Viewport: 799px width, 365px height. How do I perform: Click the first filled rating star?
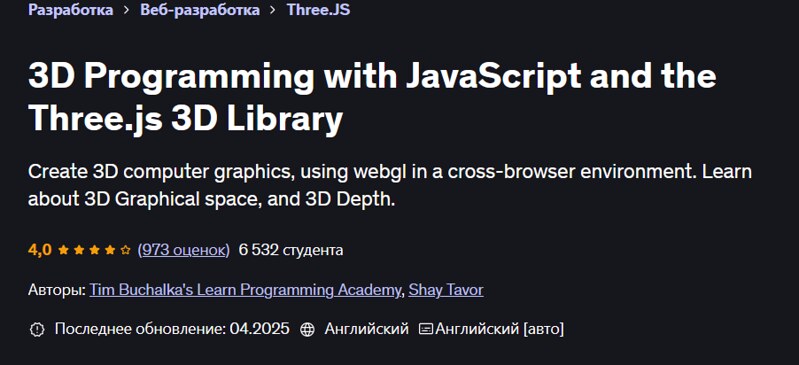click(63, 250)
